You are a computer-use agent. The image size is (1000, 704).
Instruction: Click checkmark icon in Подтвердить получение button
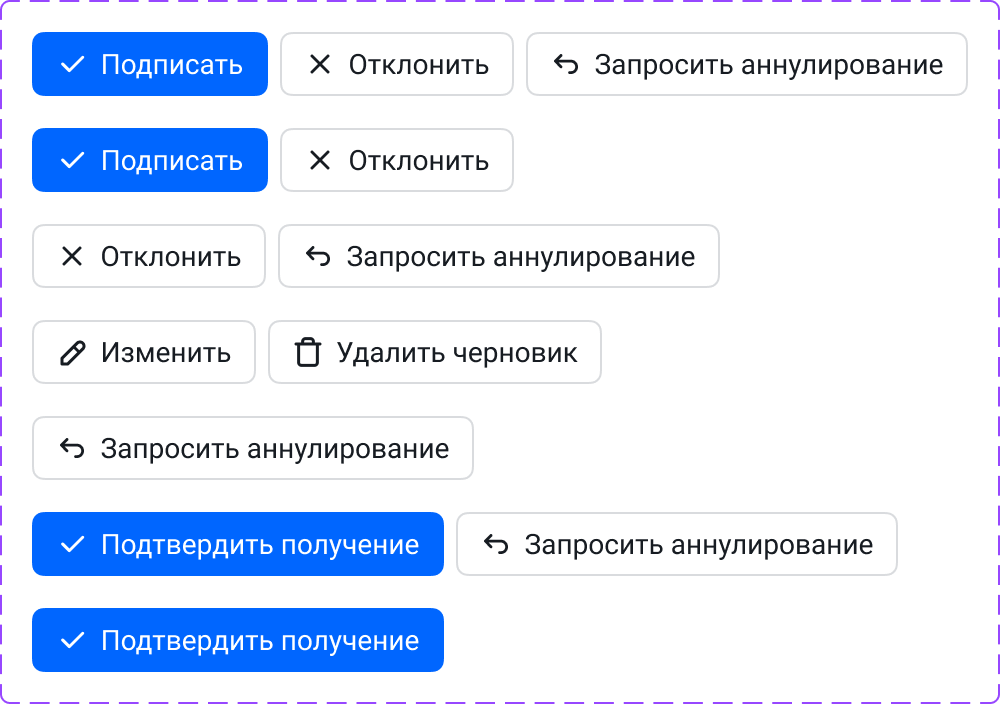(71, 544)
